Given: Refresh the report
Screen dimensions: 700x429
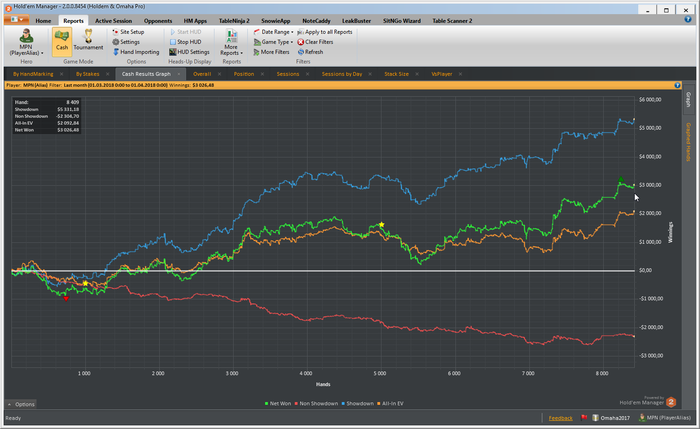Looking at the screenshot, I should coord(310,52).
